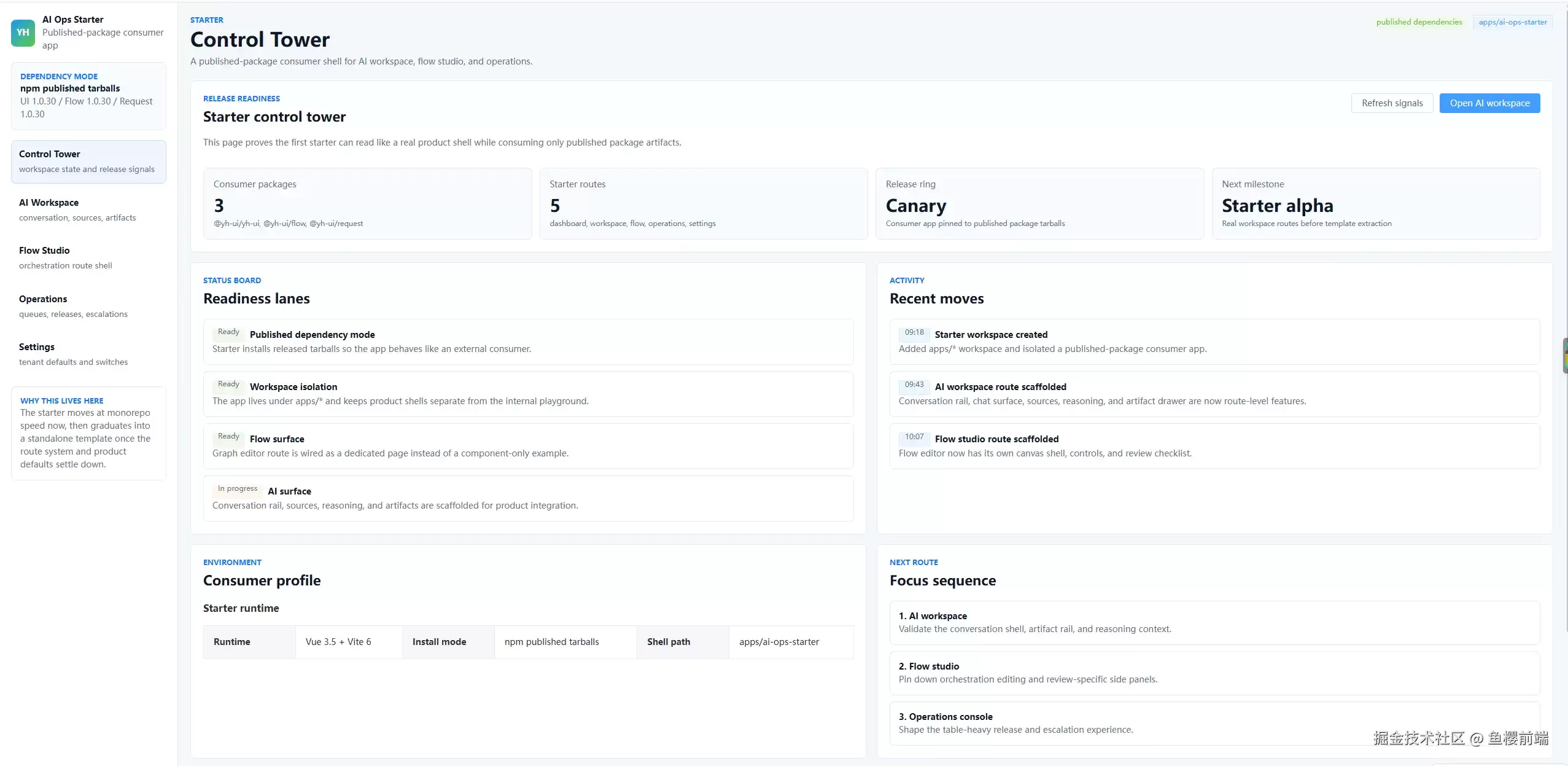
Task: Click Starter workspace created activity title
Action: coord(991,335)
